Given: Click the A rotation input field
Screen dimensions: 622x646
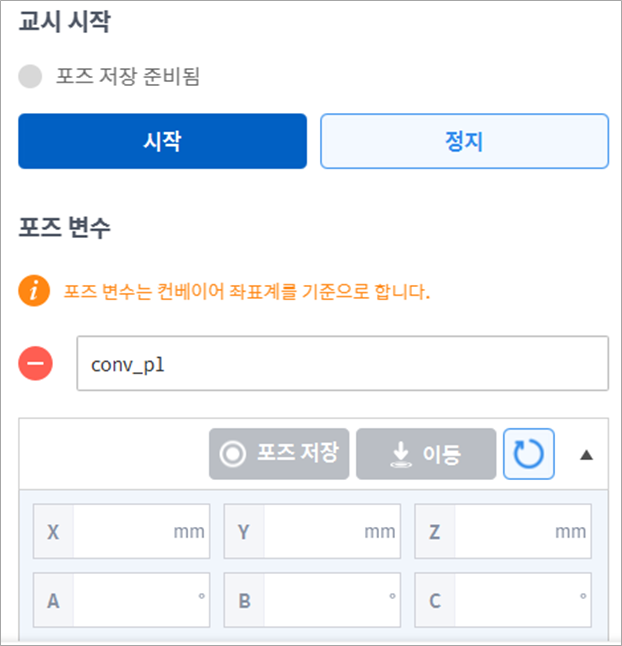Looking at the screenshot, I should click(x=130, y=600).
